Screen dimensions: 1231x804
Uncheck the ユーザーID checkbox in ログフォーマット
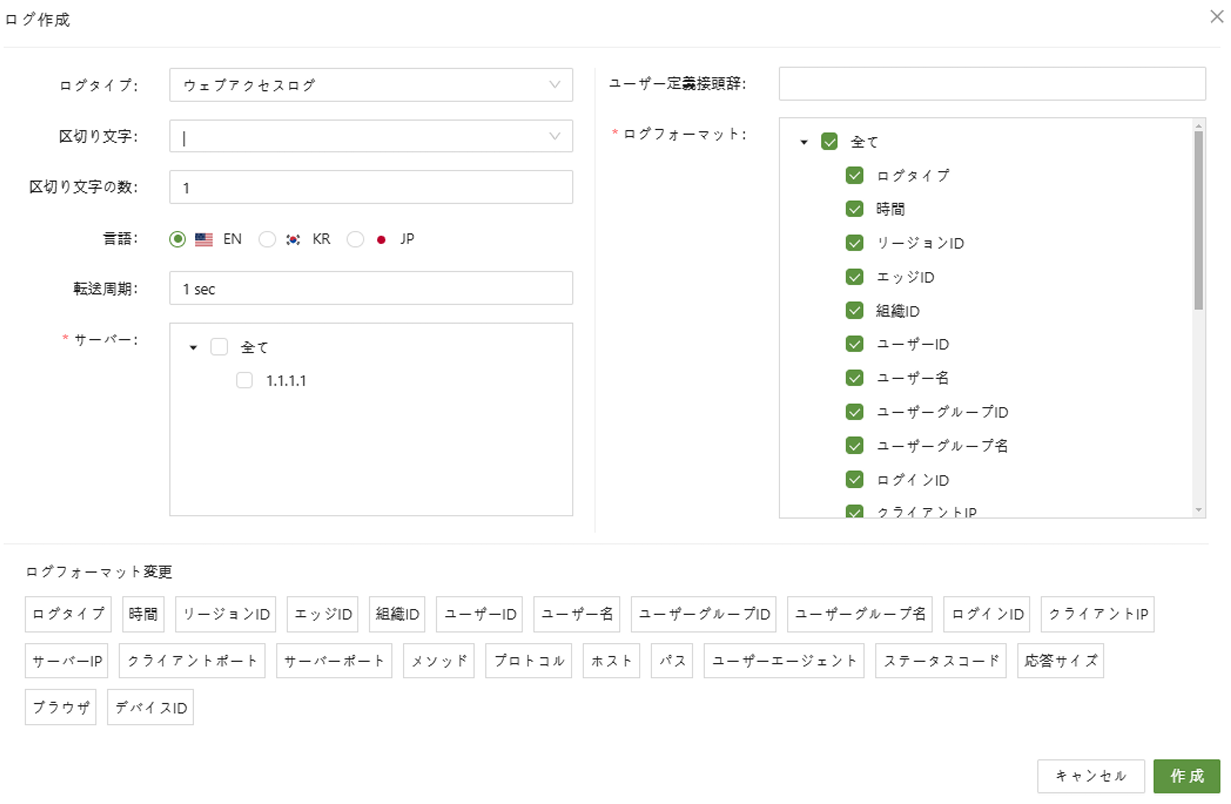(854, 343)
